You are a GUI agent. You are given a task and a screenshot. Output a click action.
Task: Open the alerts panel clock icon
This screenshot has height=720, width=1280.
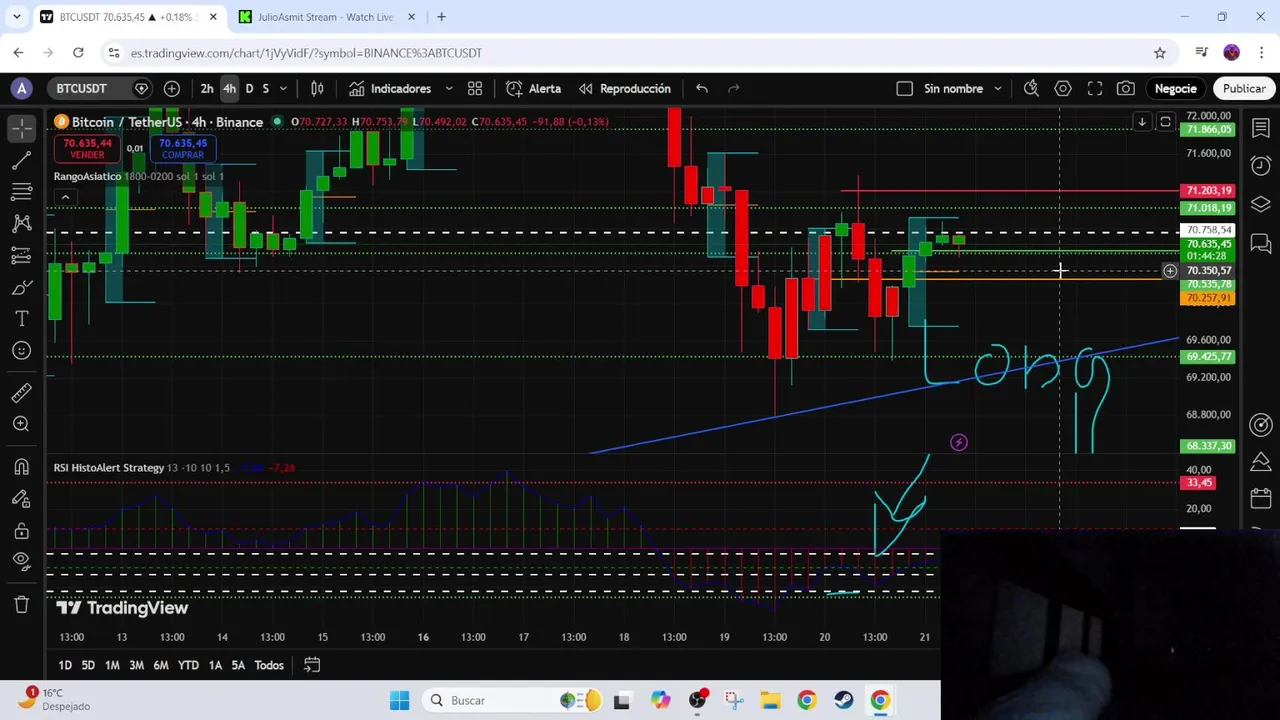click(x=1261, y=165)
